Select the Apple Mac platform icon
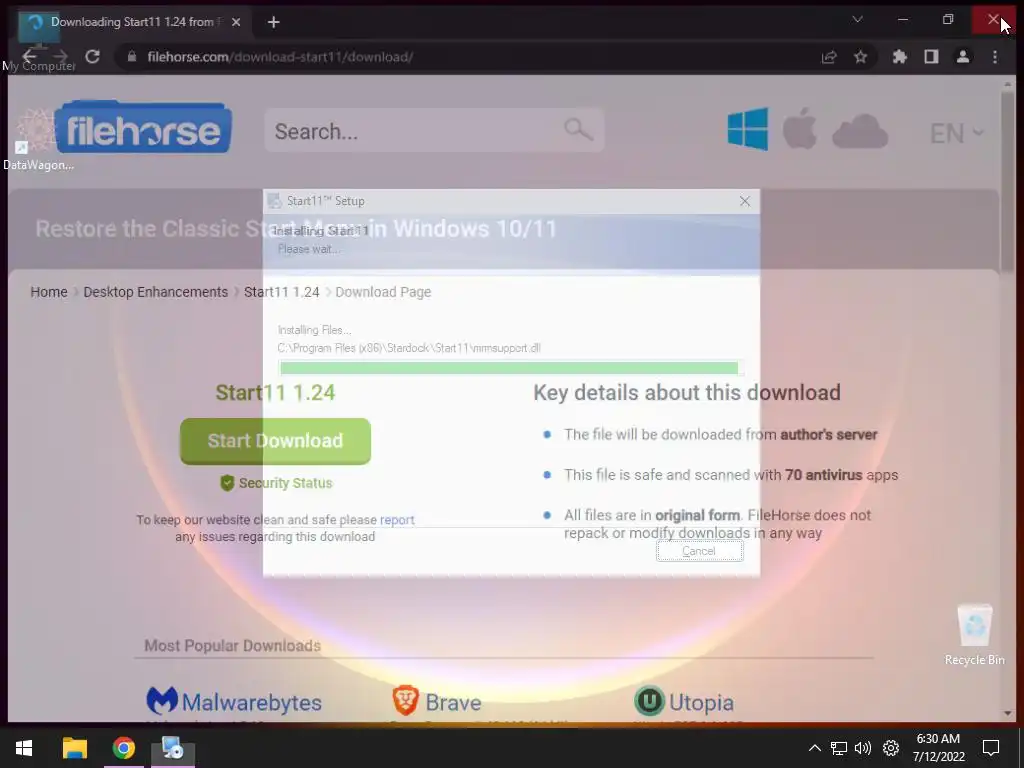 coord(800,129)
